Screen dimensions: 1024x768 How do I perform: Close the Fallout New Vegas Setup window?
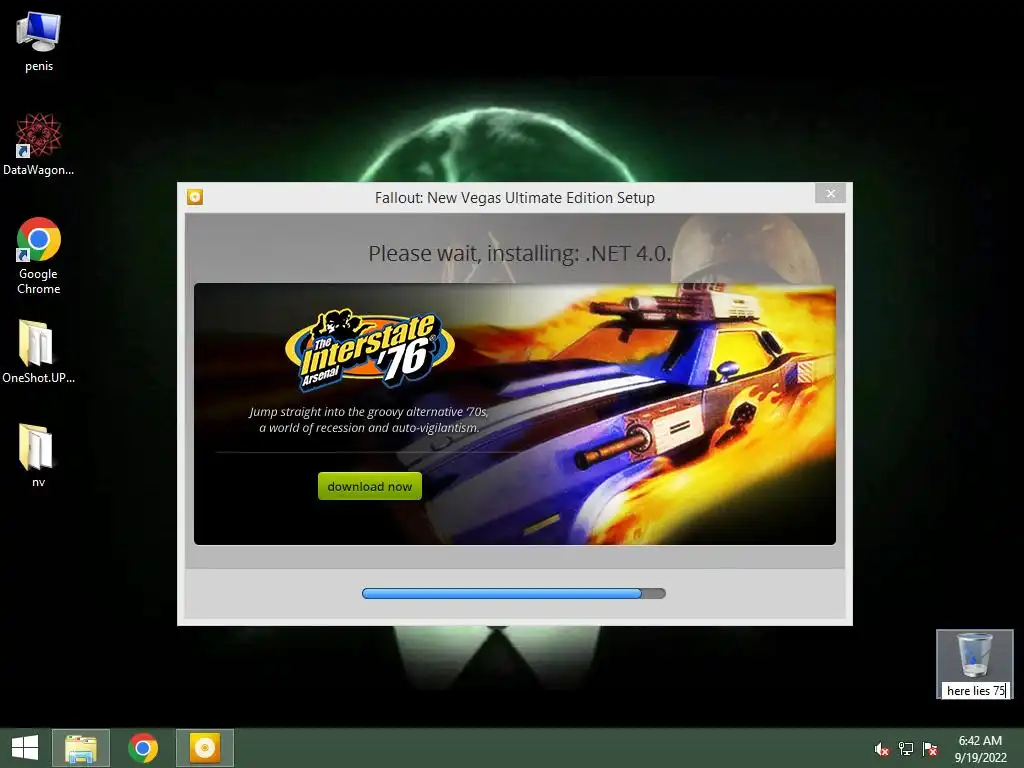tap(830, 193)
